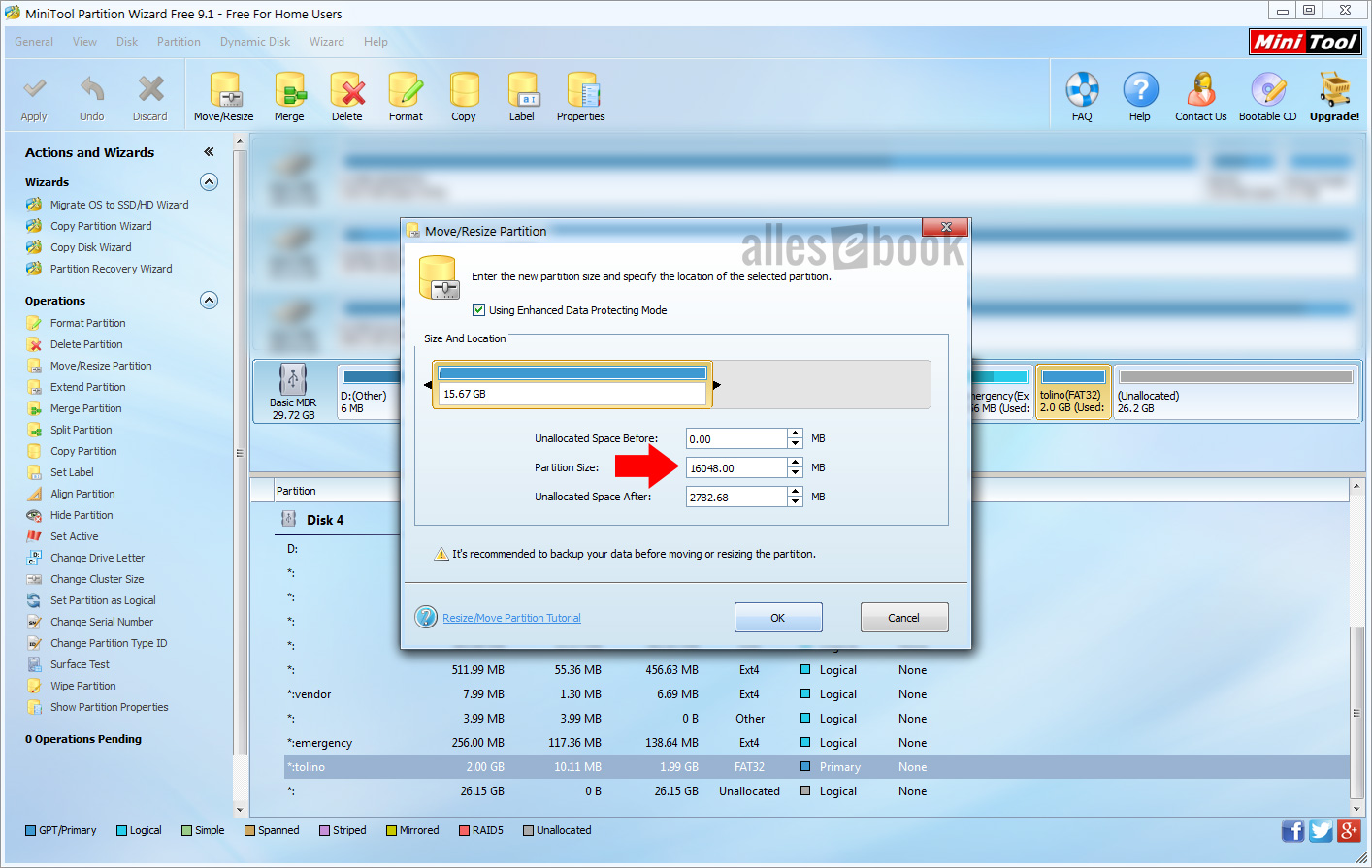Click the partition size bar's left handle

(428, 385)
